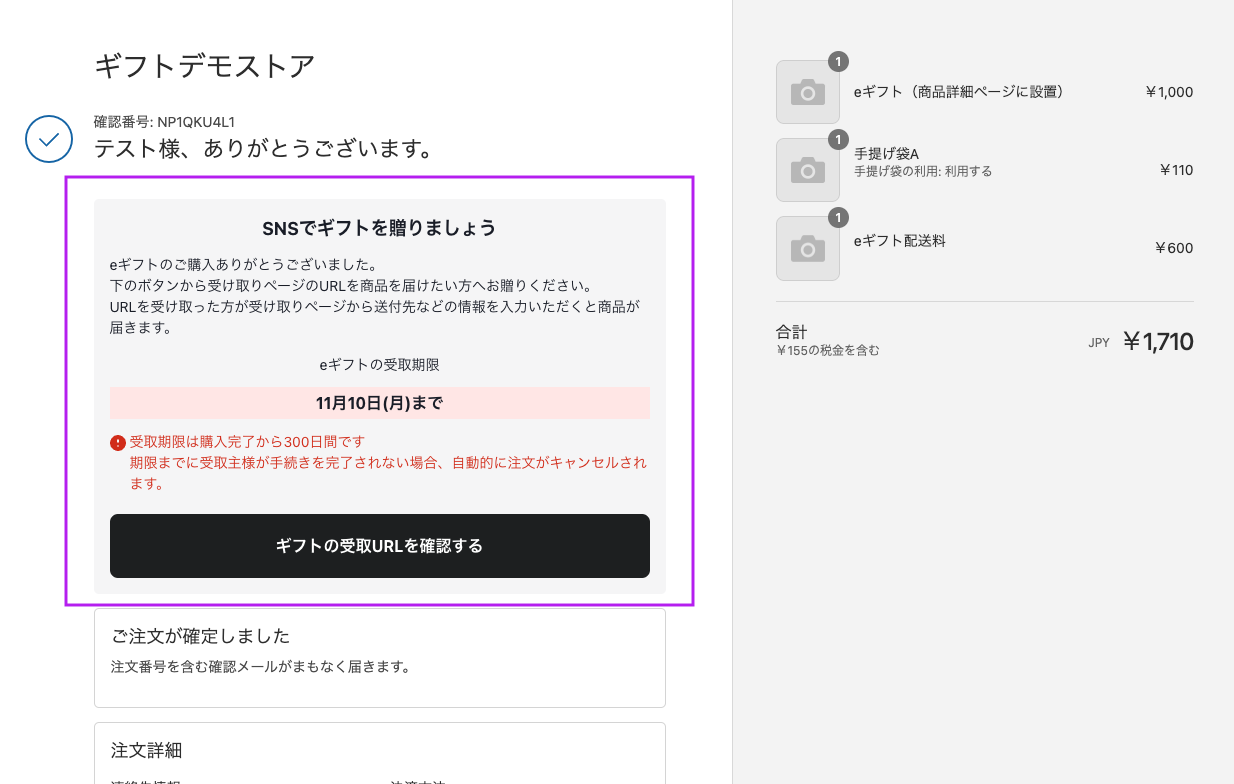Screen dimensions: 1234x784
Task: Click the blue checkmark confirmation icon
Action: click(x=49, y=139)
